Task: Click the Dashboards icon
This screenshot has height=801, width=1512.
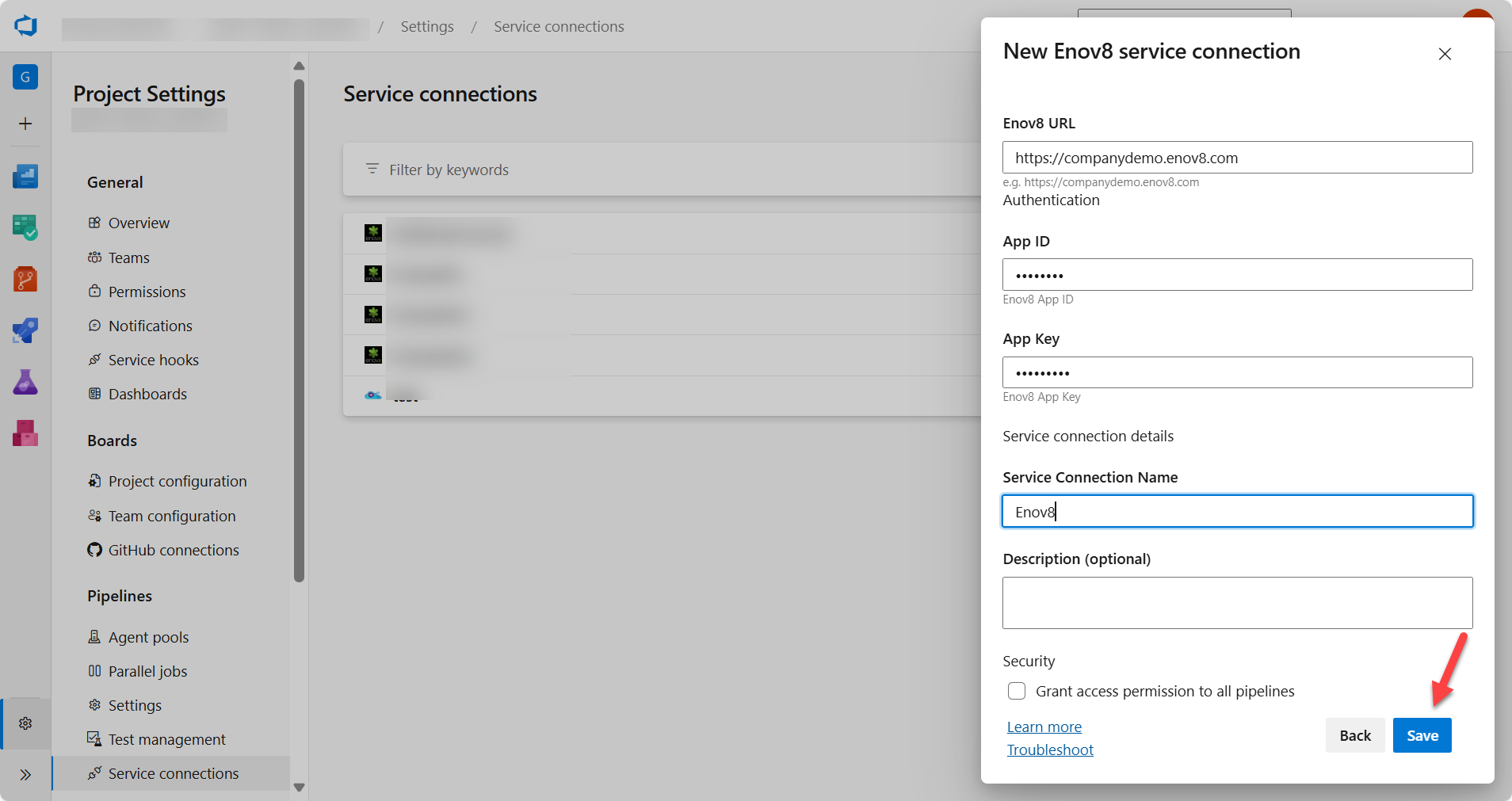Action: click(x=94, y=394)
